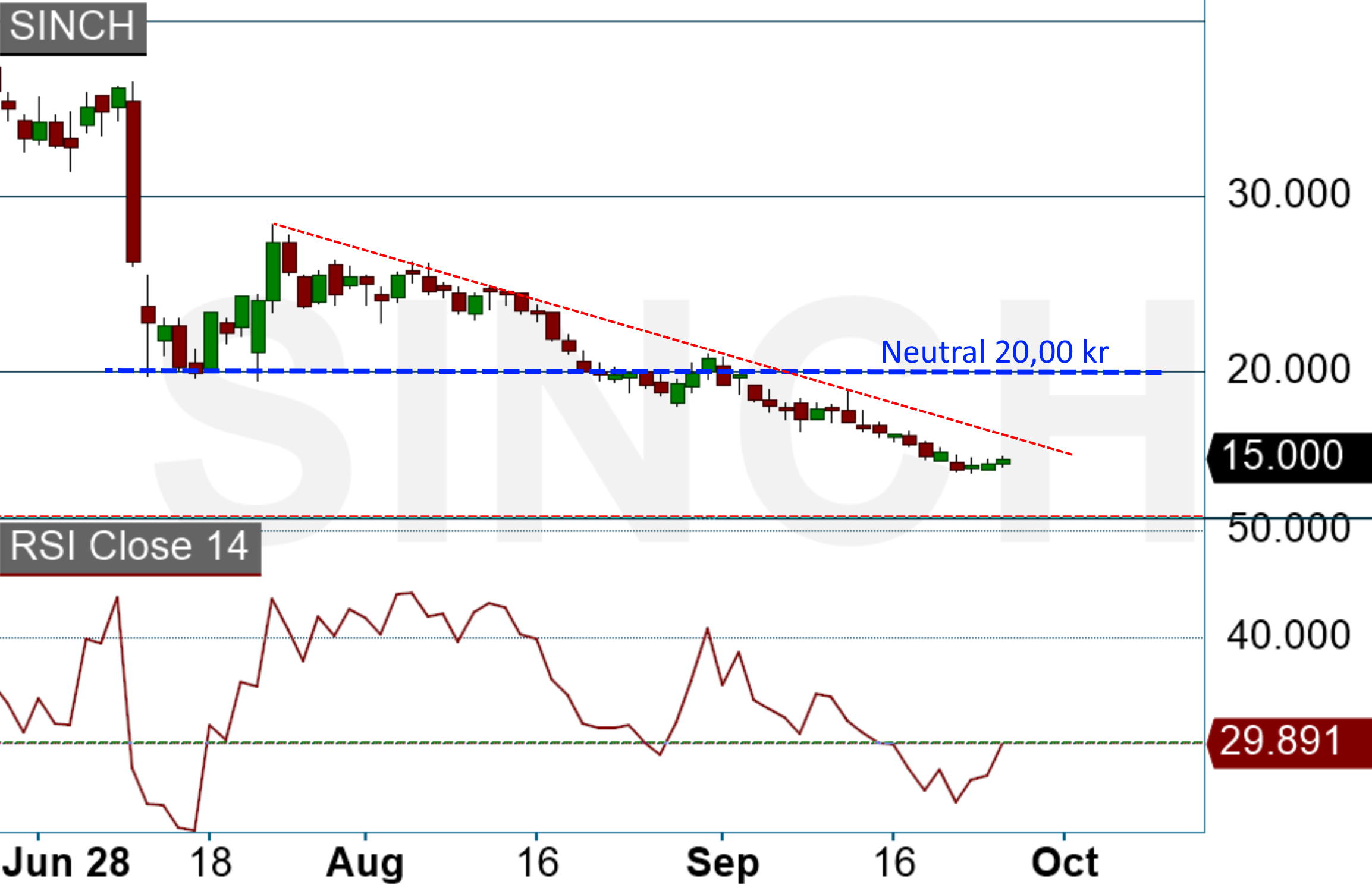Select the Oct date axis label
Image resolution: width=1372 pixels, height=888 pixels.
[x=1065, y=862]
